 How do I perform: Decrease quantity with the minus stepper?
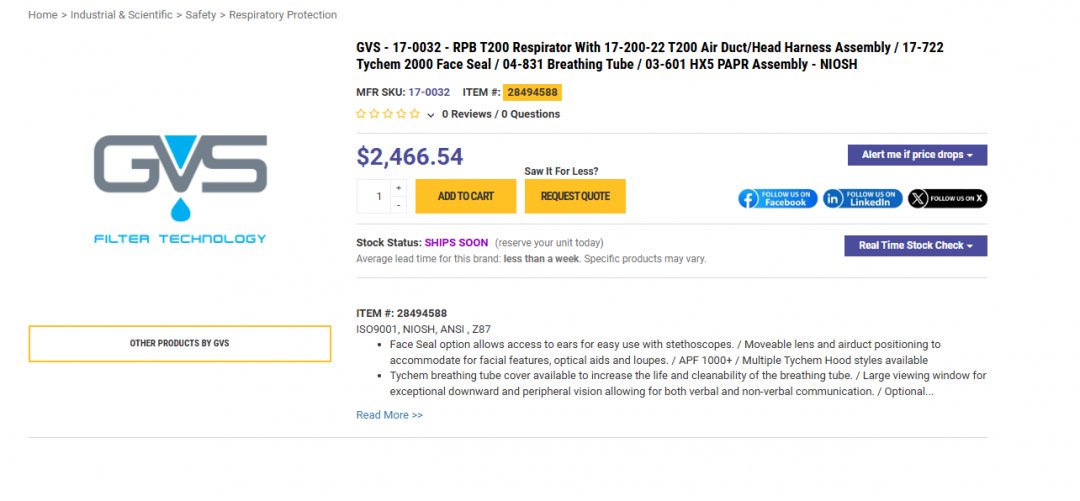click(399, 205)
